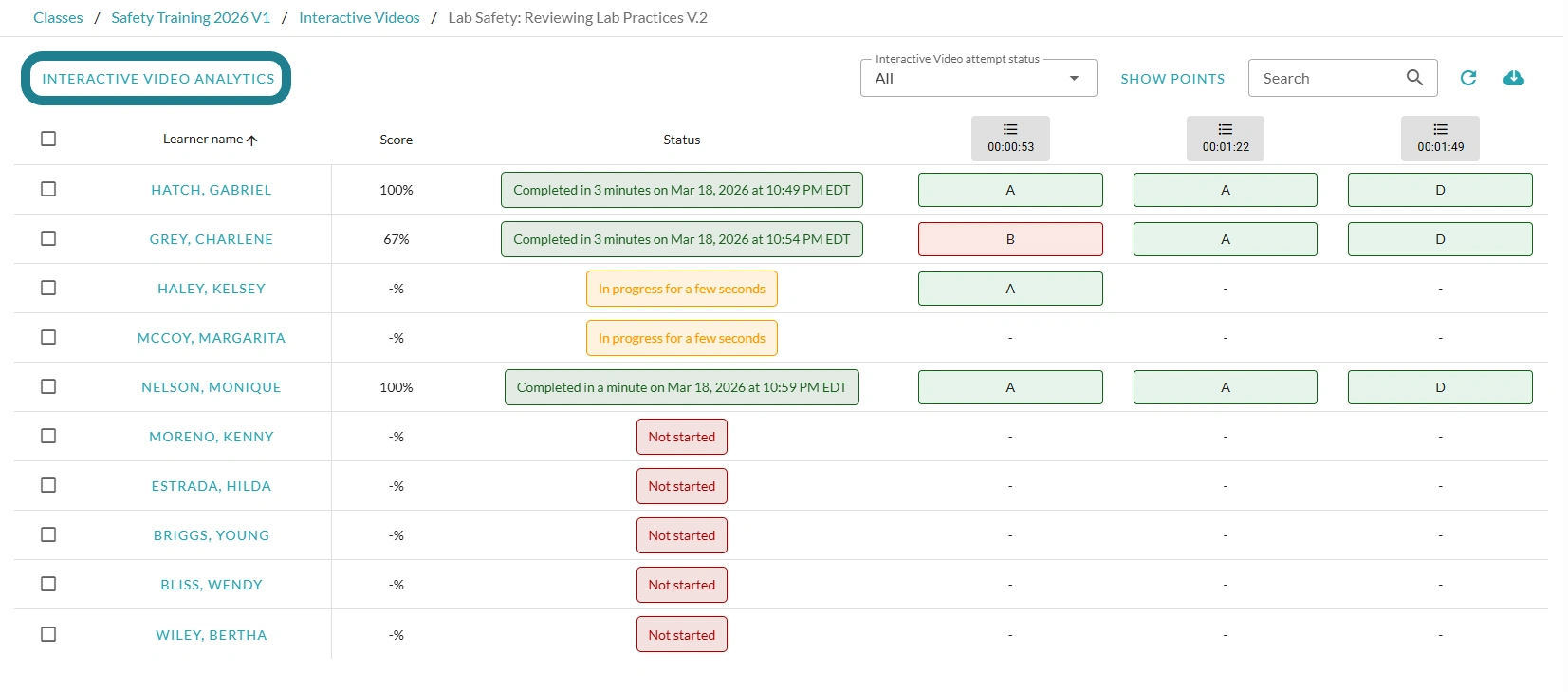Viewport: 1568px width, 692px height.
Task: Open learner Moreno, Kenny
Action: (x=212, y=437)
